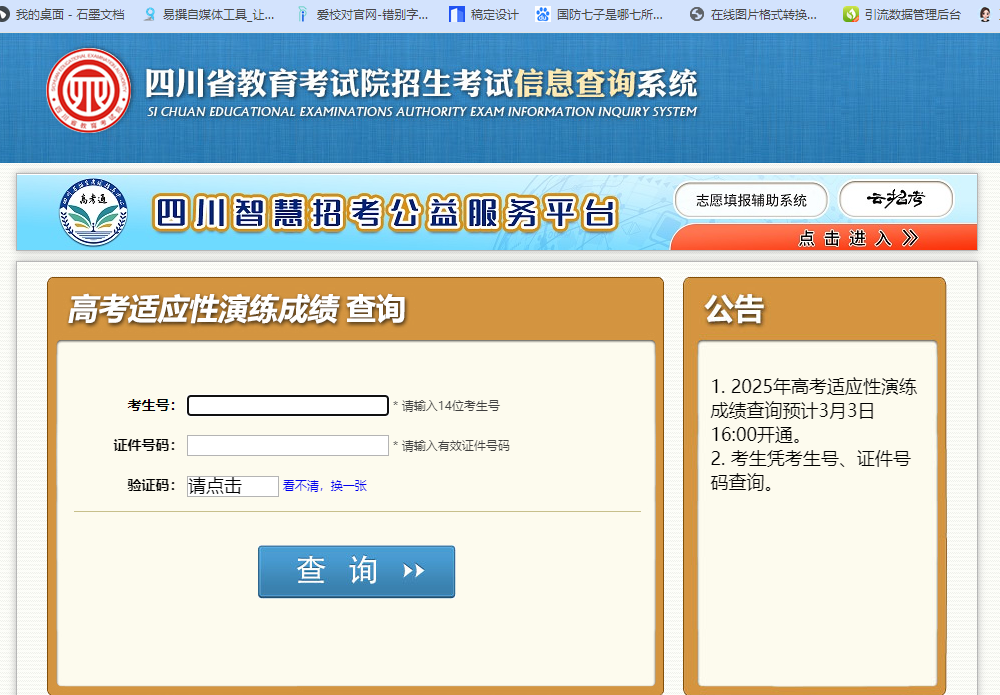Viewport: 1000px width, 695px height.
Task: Click the 验证码 captcha input box
Action: pyautogui.click(x=232, y=486)
